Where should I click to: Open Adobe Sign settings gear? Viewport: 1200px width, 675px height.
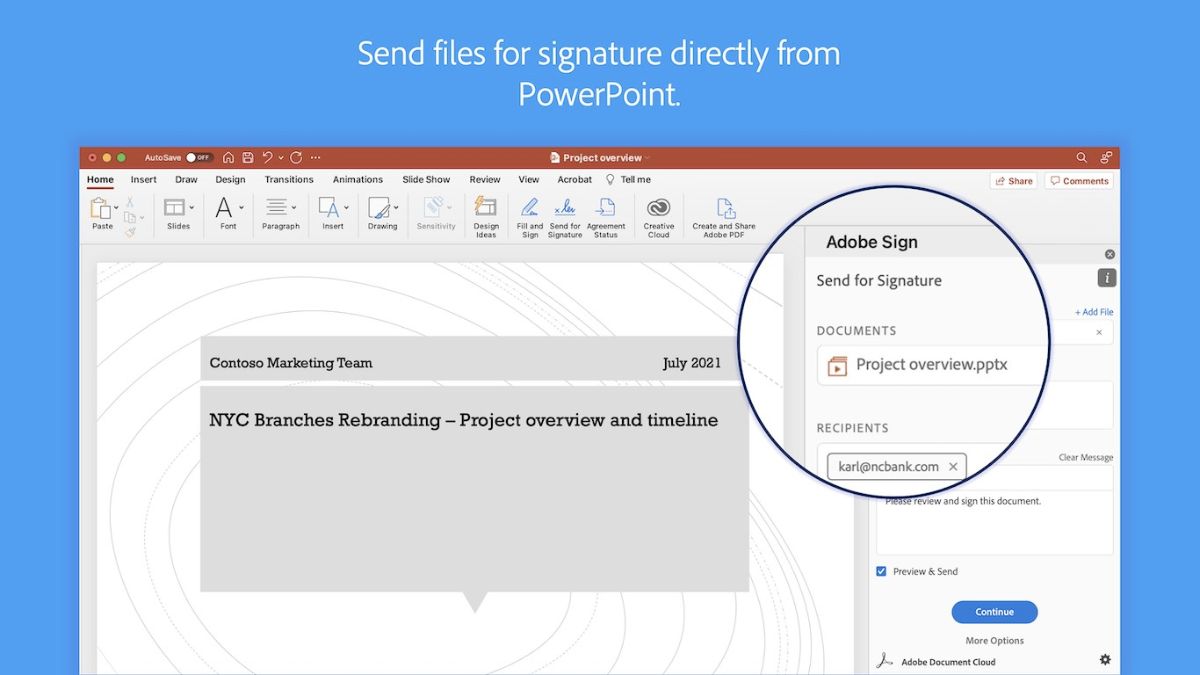coord(1105,660)
